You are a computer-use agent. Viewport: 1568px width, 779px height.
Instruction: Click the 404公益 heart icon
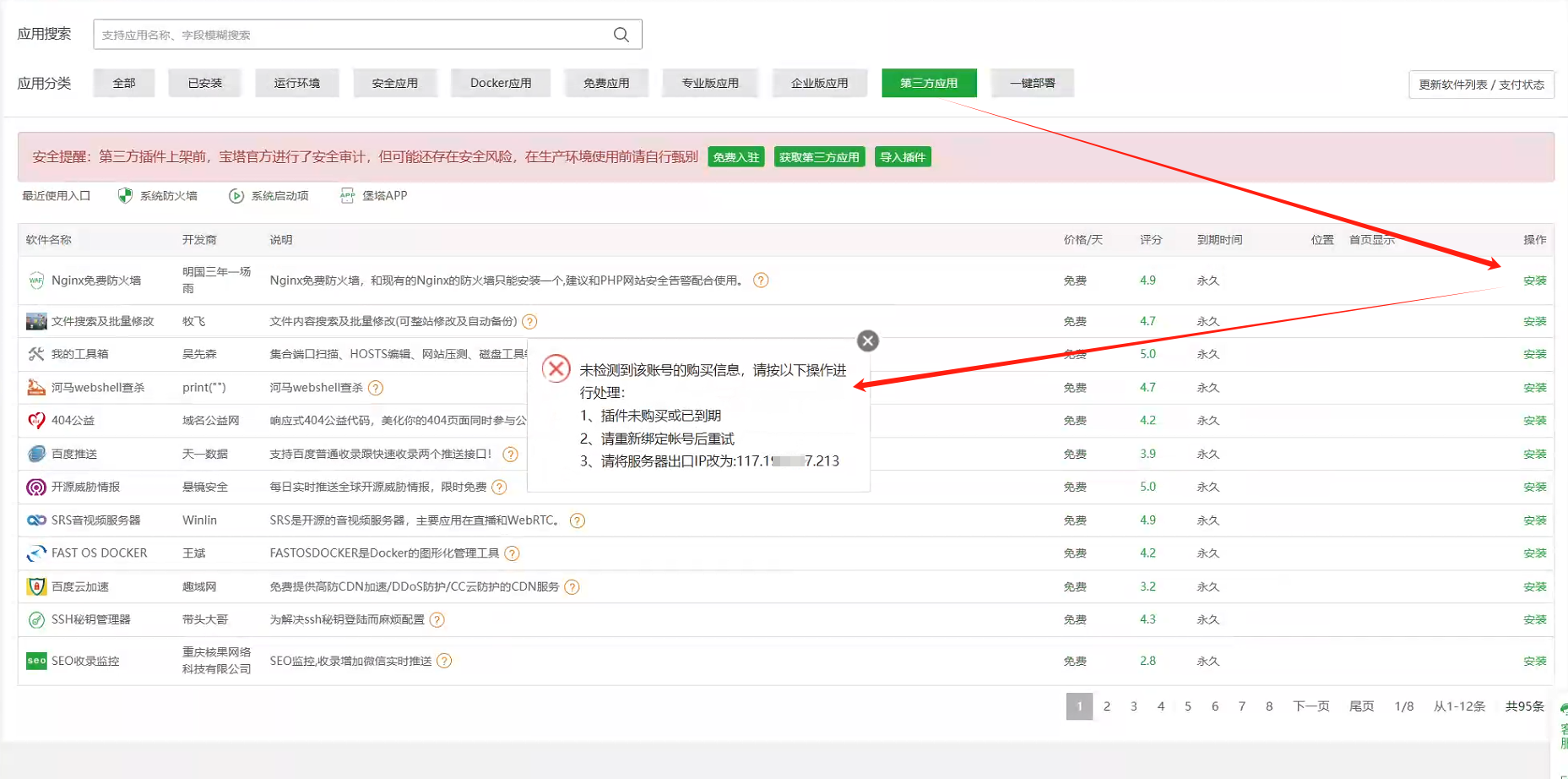[x=36, y=420]
